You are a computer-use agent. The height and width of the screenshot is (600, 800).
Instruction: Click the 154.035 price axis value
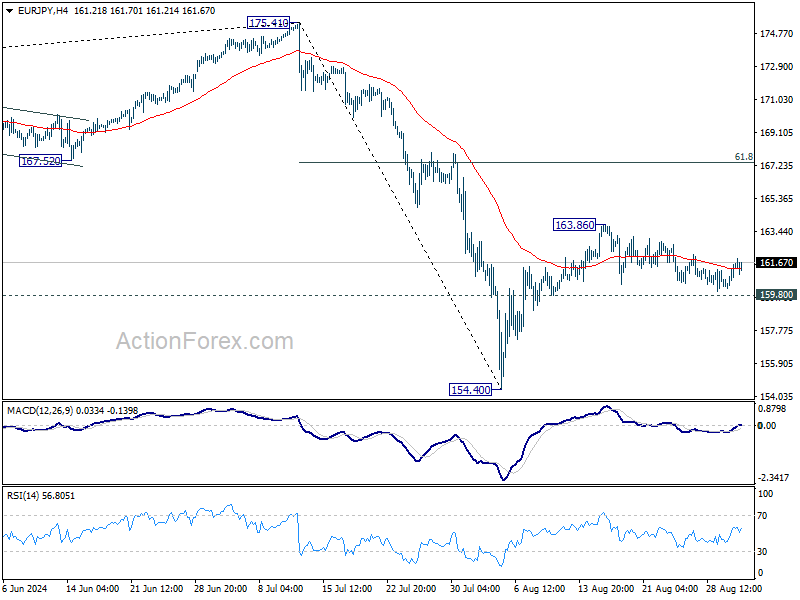(x=776, y=396)
